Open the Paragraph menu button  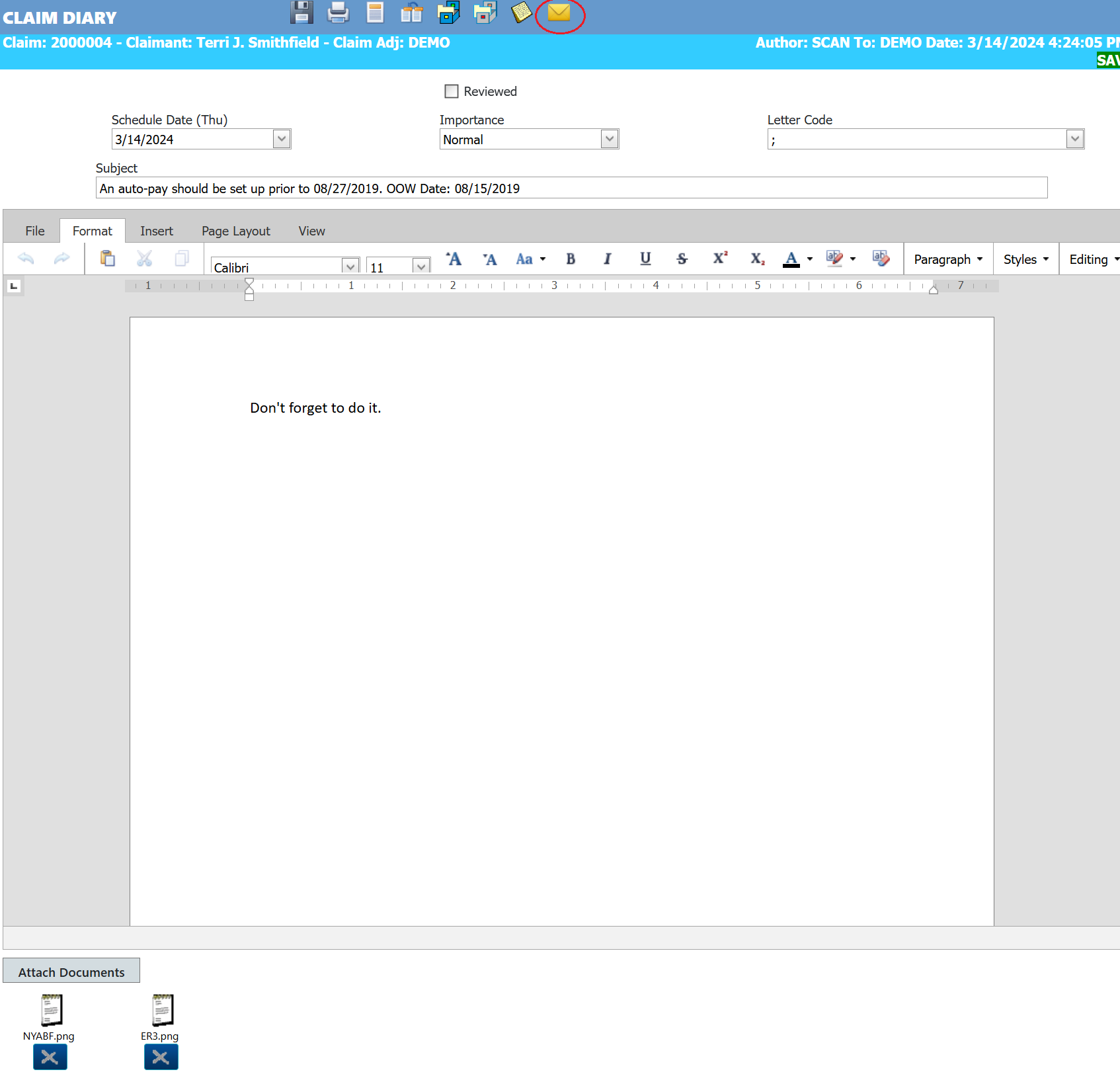tap(947, 259)
